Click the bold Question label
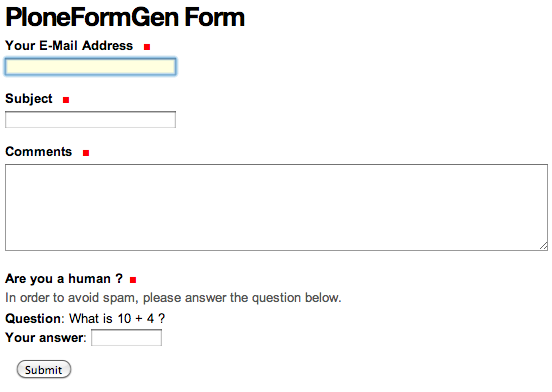 tap(33, 318)
